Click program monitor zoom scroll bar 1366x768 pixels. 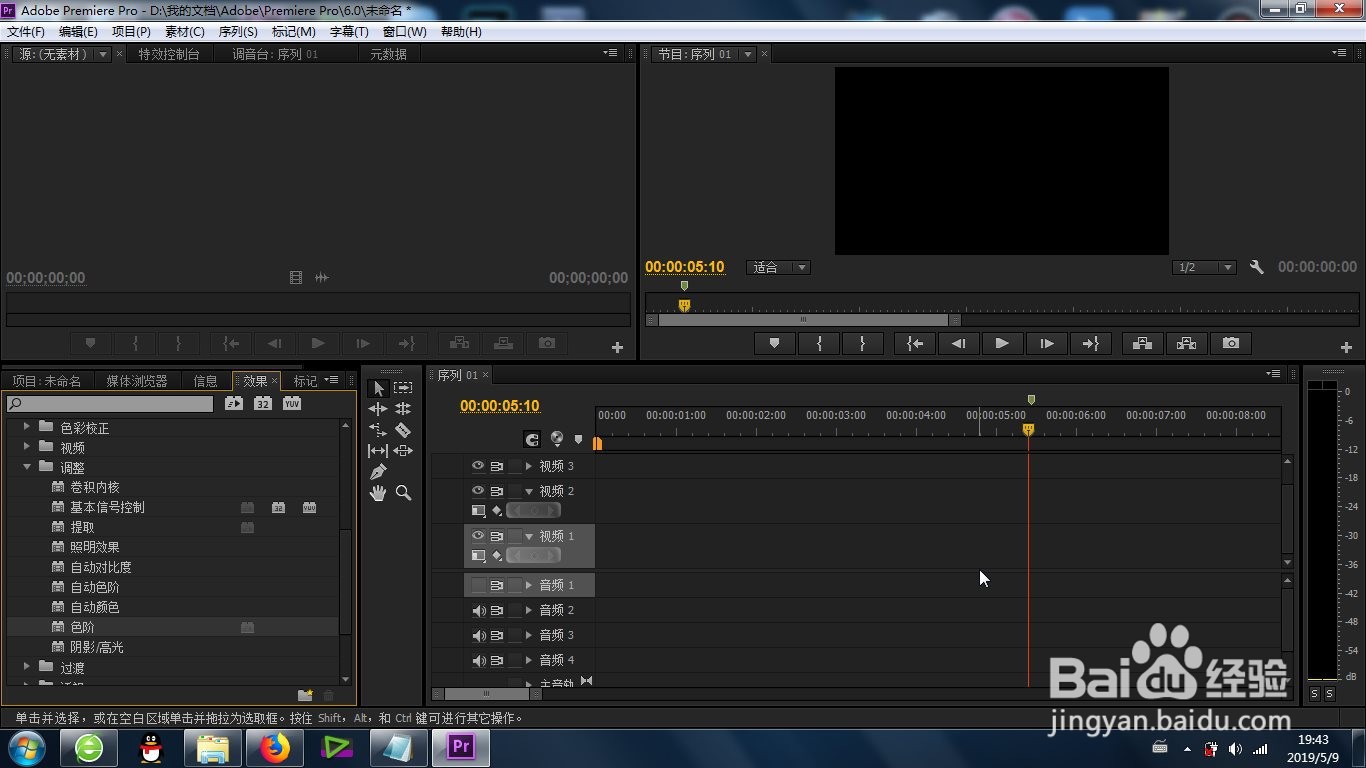click(803, 320)
